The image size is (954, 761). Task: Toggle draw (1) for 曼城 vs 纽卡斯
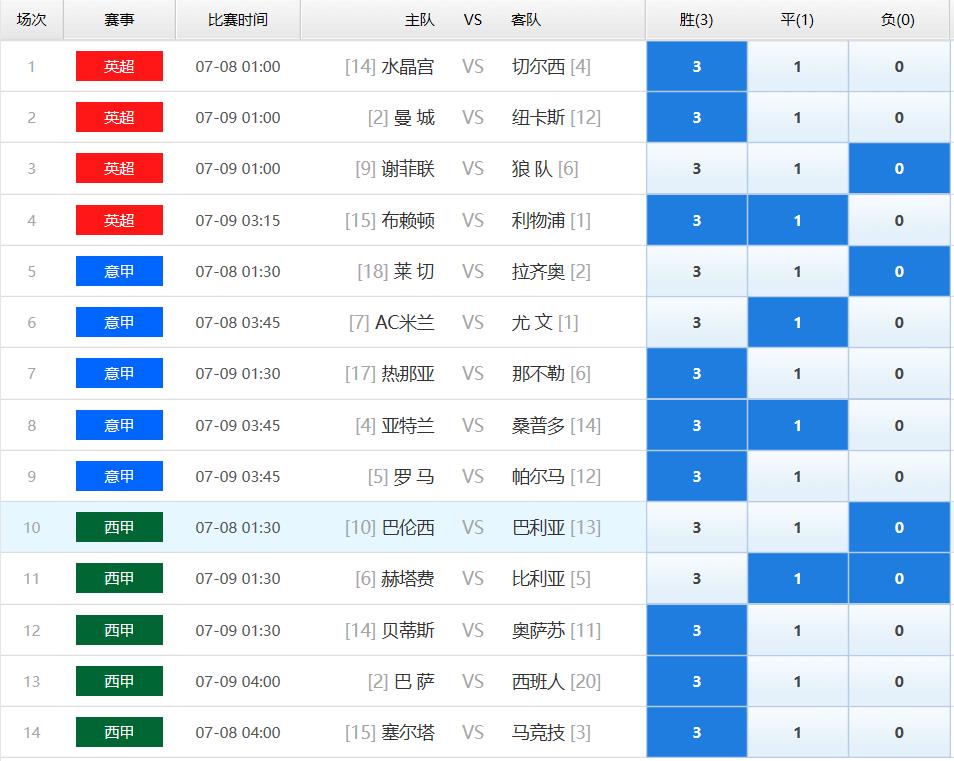pos(798,117)
